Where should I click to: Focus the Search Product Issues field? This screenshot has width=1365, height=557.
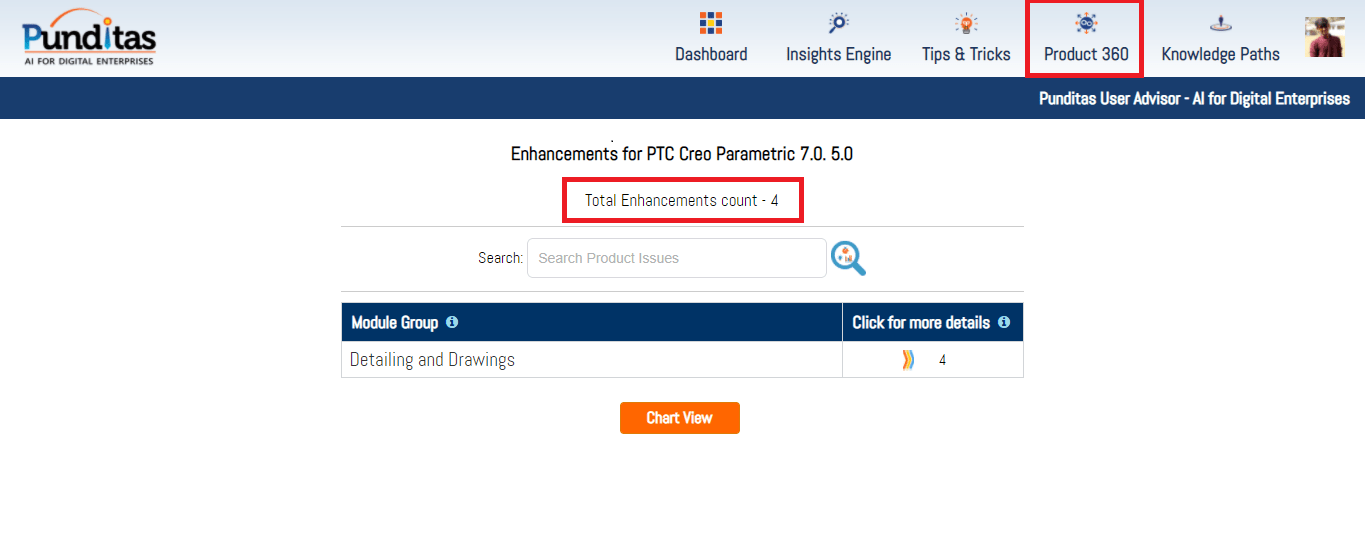pyautogui.click(x=676, y=258)
